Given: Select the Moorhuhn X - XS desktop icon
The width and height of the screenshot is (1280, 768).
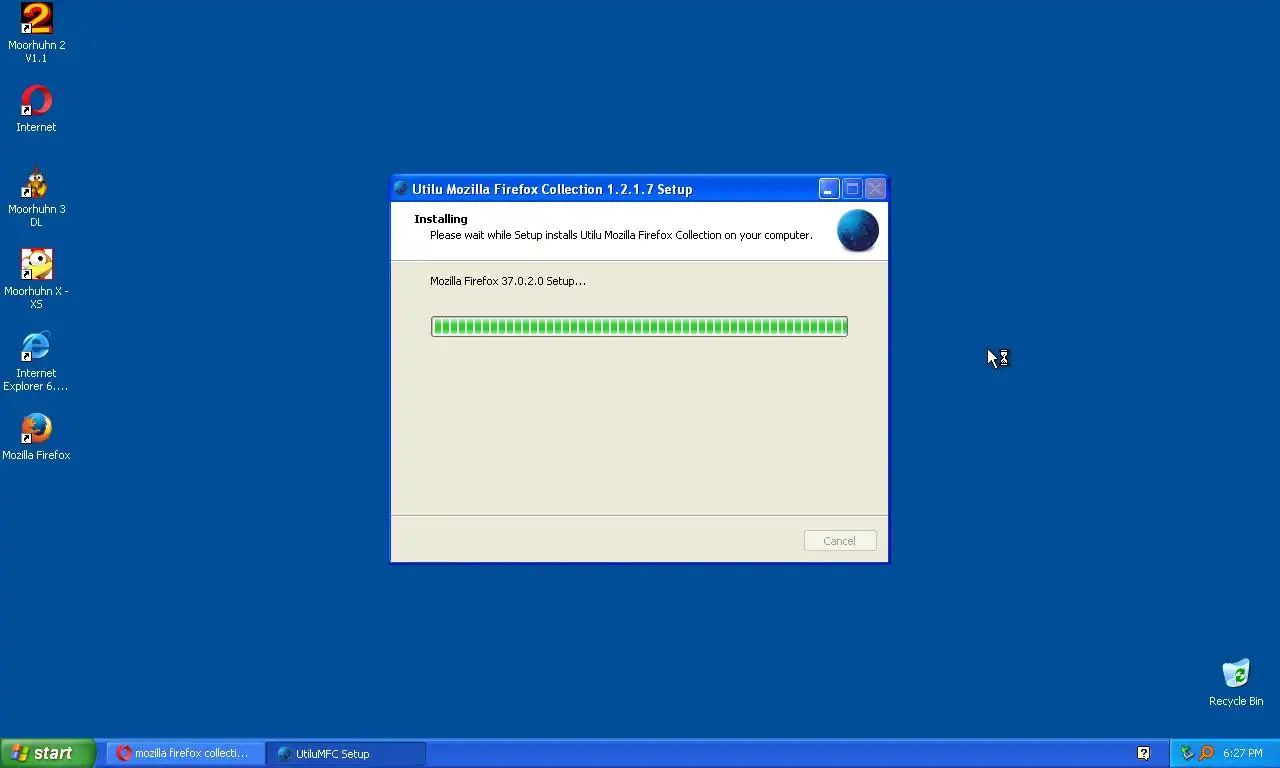Looking at the screenshot, I should point(36,279).
